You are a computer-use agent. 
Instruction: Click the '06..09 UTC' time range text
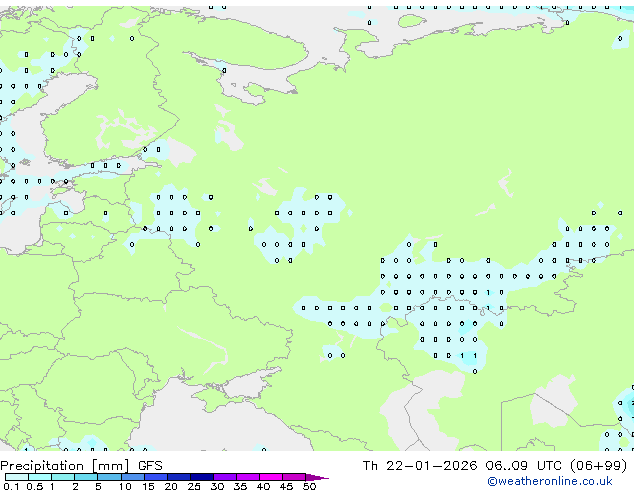[x=524, y=466]
